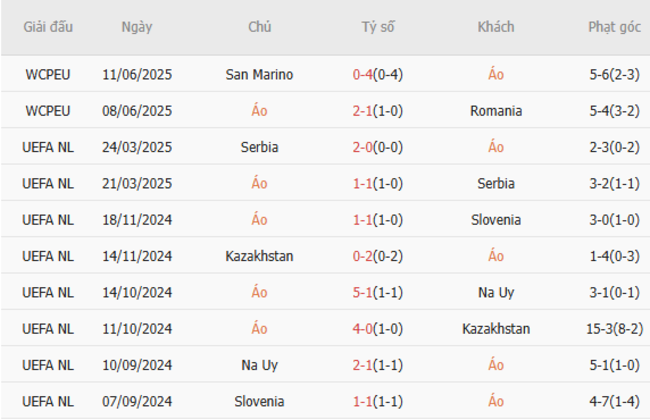Select the 5-1(1-1) score versus Na Uy

[378, 293]
